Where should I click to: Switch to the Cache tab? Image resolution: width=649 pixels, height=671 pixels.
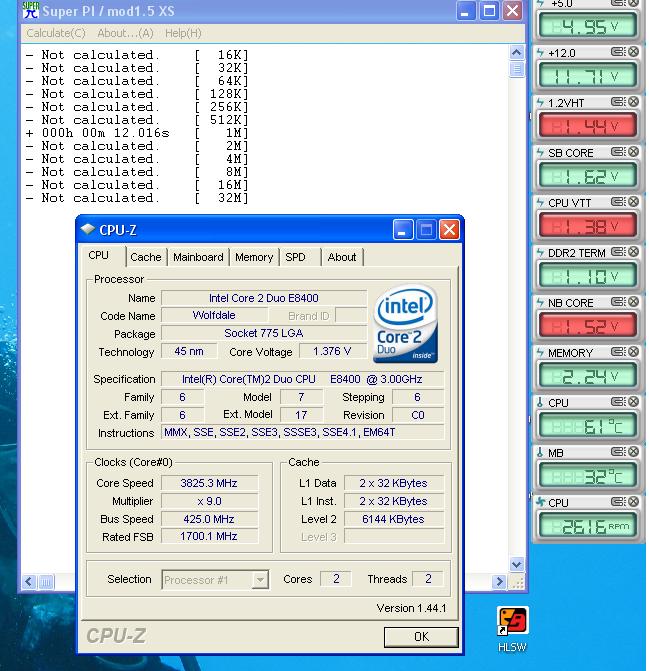coord(146,257)
